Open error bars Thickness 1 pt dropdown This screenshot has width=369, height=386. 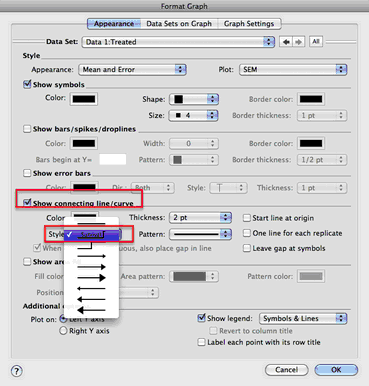(x=322, y=188)
